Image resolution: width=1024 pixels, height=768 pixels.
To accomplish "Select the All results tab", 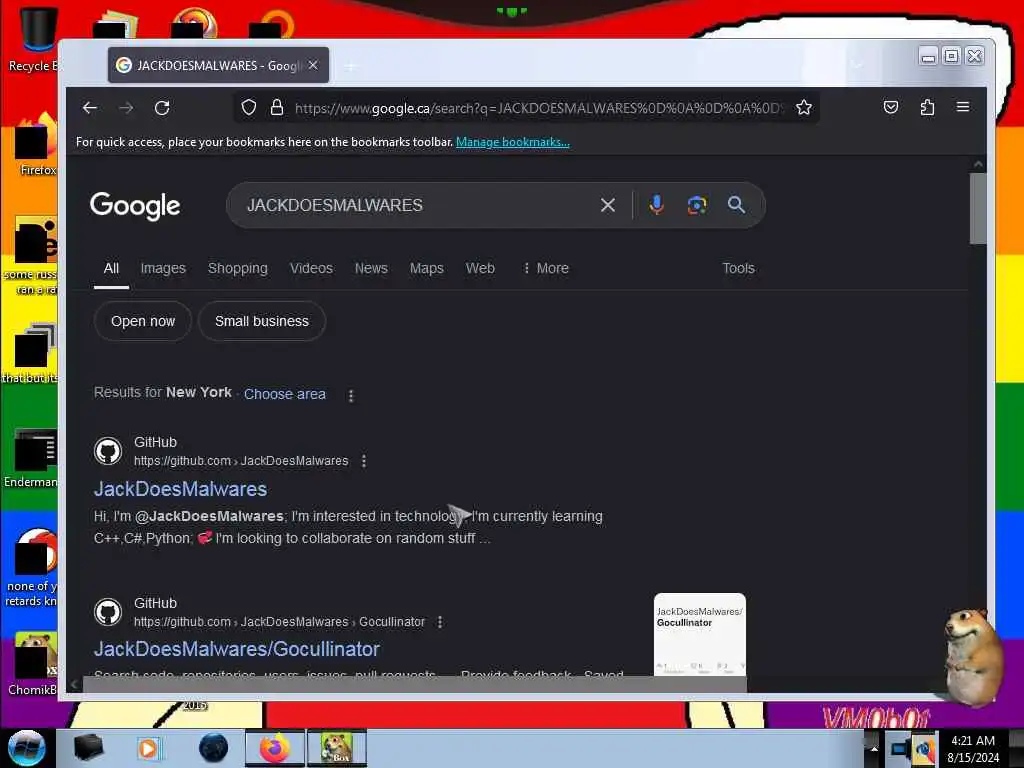I will (111, 268).
